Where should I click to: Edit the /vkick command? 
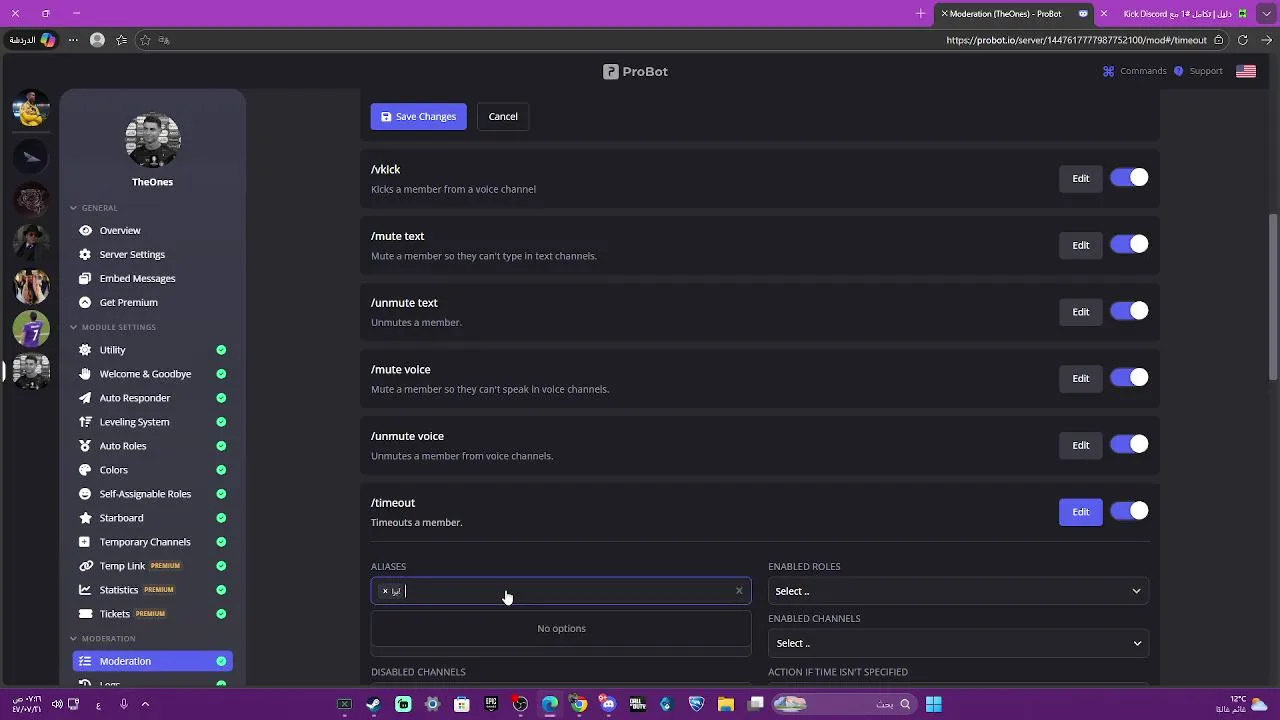tap(1081, 178)
